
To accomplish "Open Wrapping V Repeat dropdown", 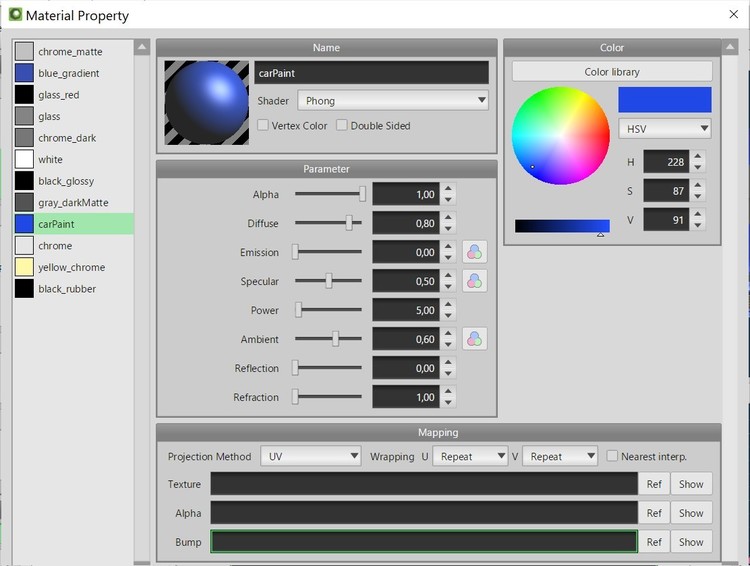I will tap(560, 456).
